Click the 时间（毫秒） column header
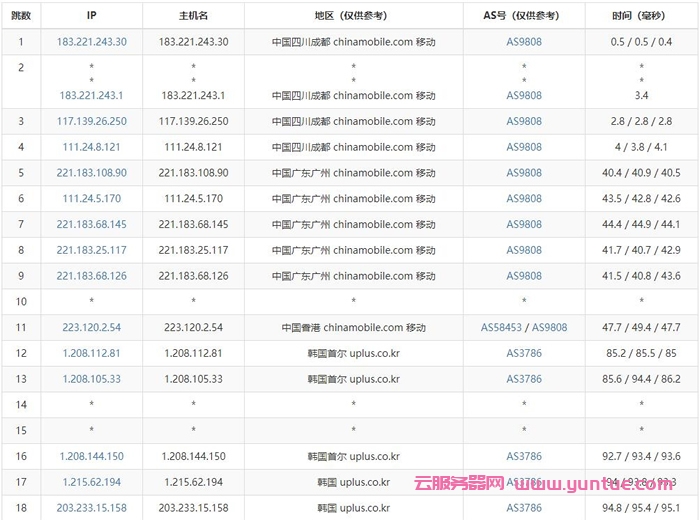This screenshot has height=520, width=700. 641,16
